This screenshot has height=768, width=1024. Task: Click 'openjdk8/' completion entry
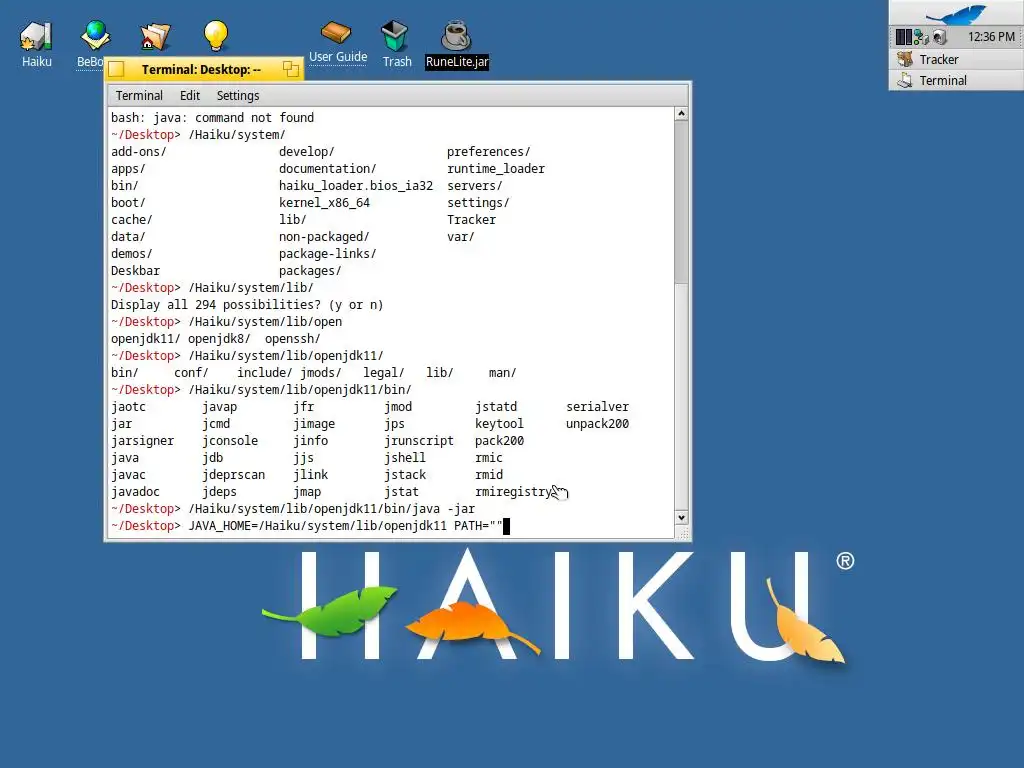tap(219, 339)
